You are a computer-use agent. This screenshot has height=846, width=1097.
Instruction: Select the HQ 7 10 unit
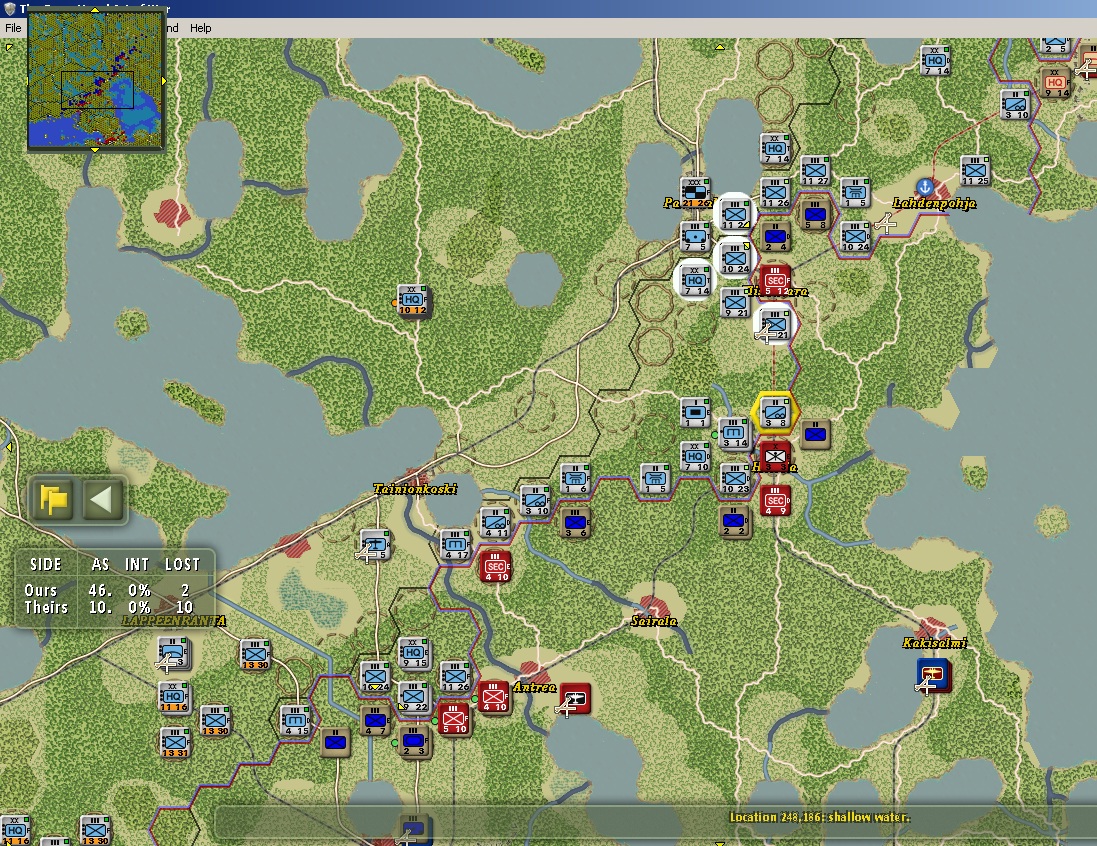point(695,457)
